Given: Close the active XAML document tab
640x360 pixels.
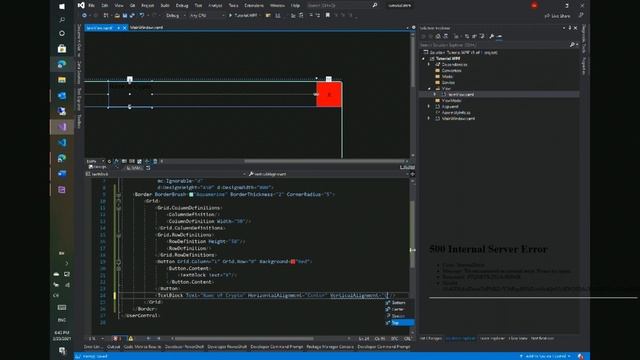Looking at the screenshot, I should point(124,28).
